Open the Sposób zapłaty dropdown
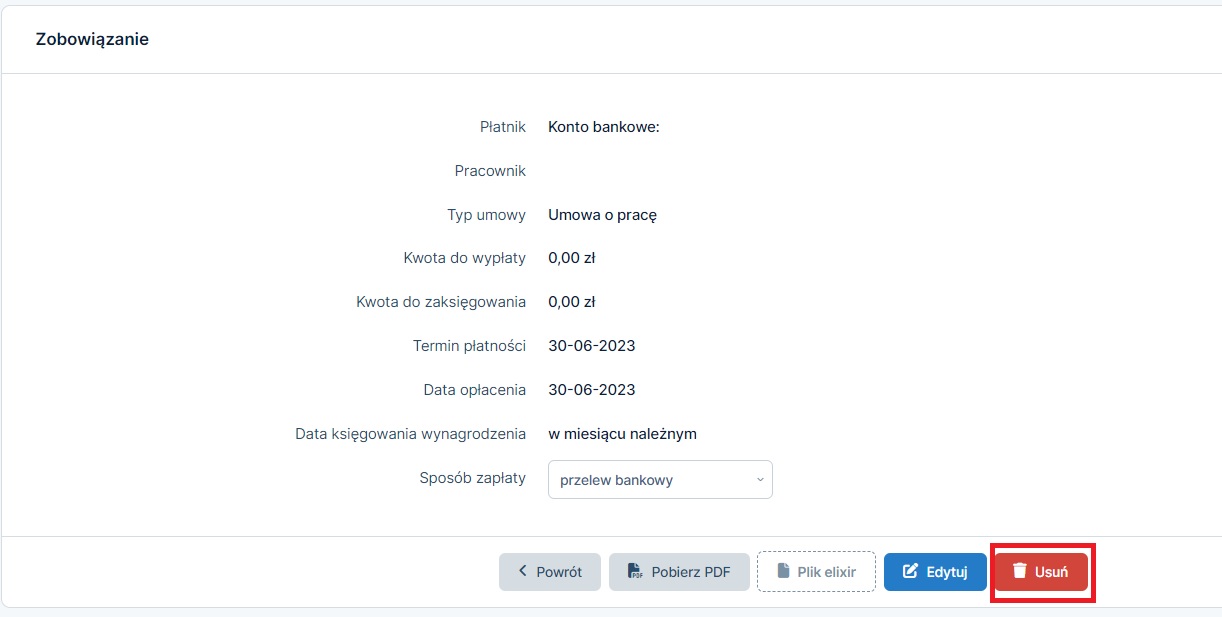 660,480
